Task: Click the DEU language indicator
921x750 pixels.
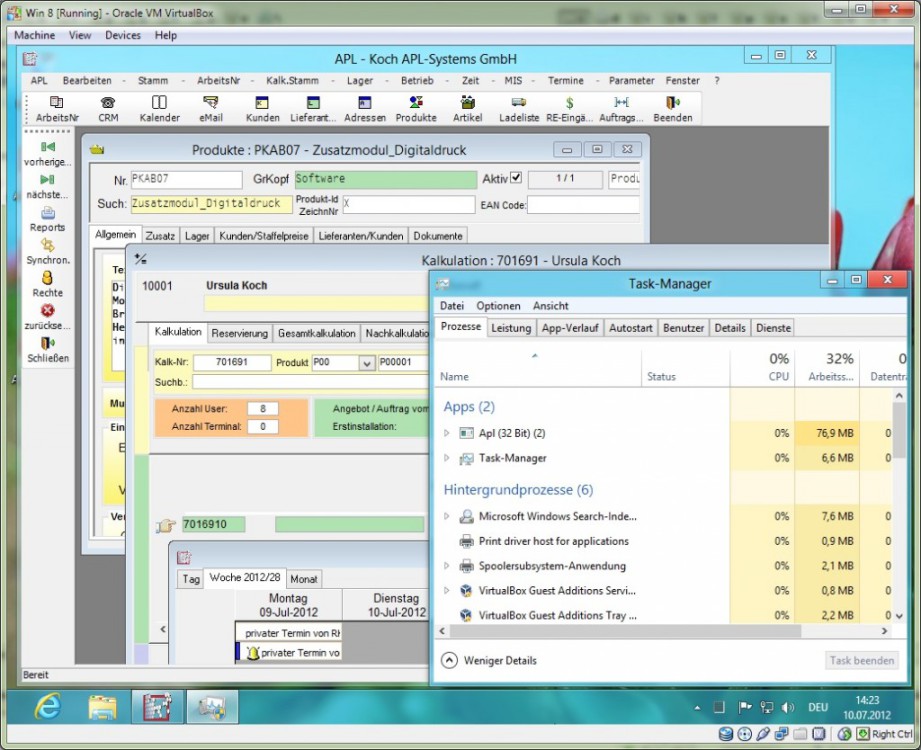Action: tap(818, 708)
